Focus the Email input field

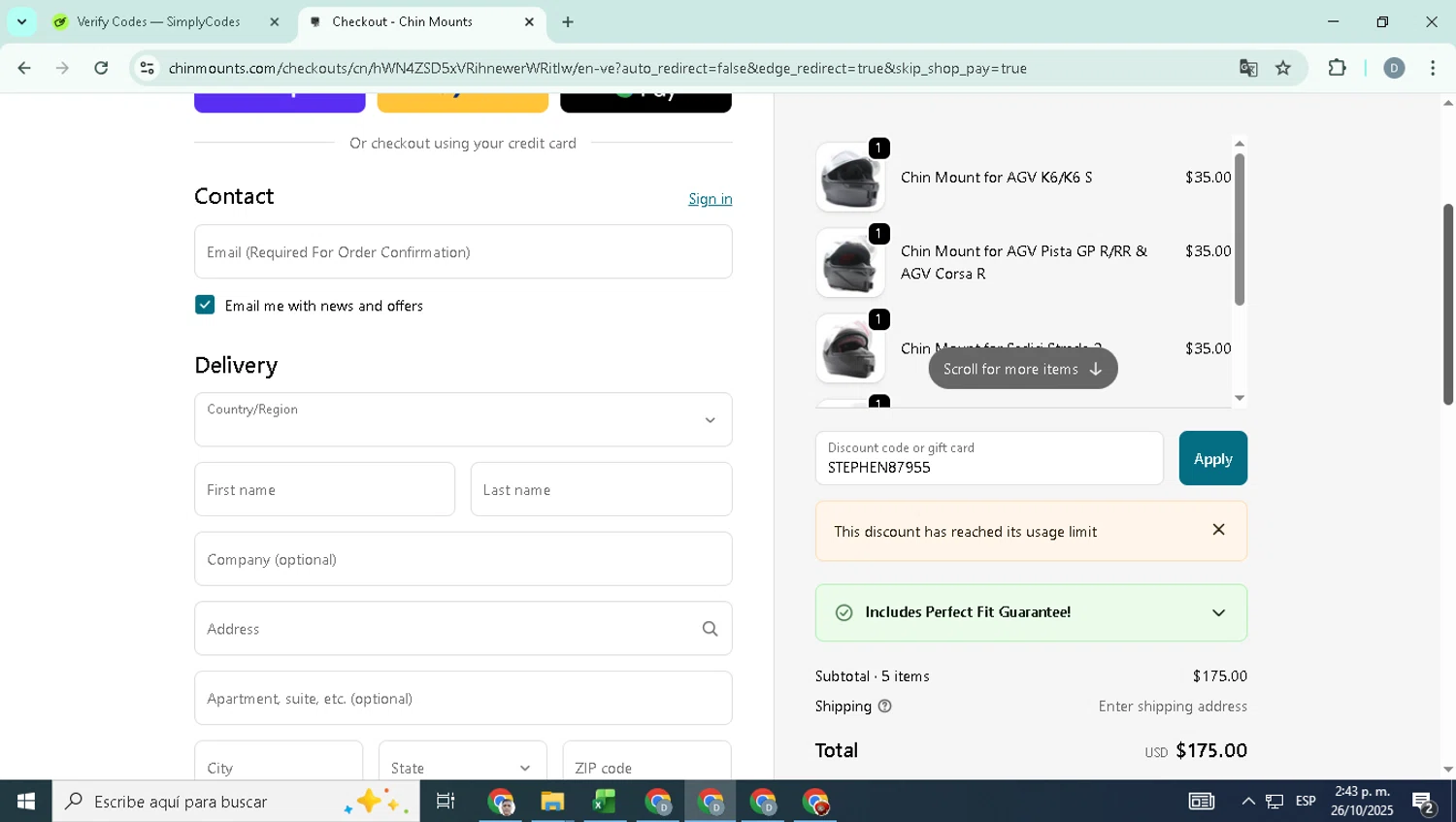tap(463, 251)
